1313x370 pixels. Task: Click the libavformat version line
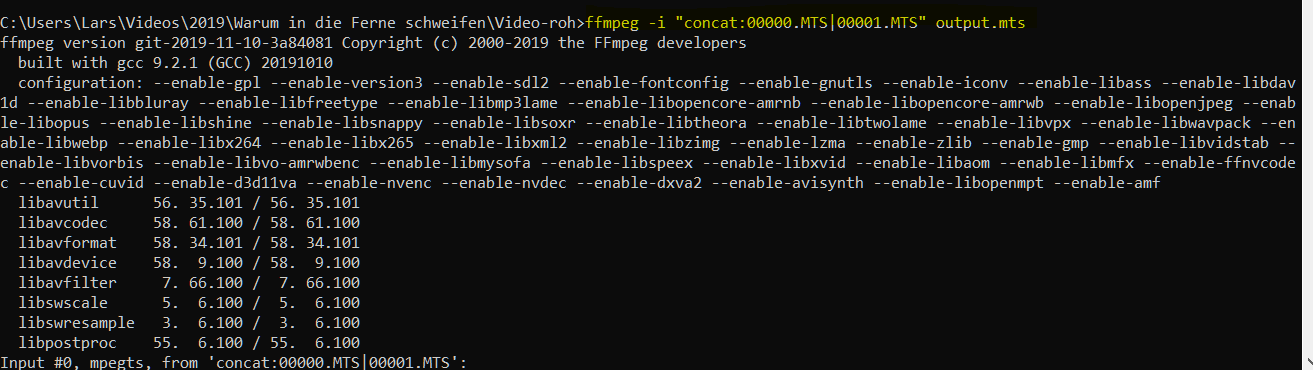[x=188, y=241]
